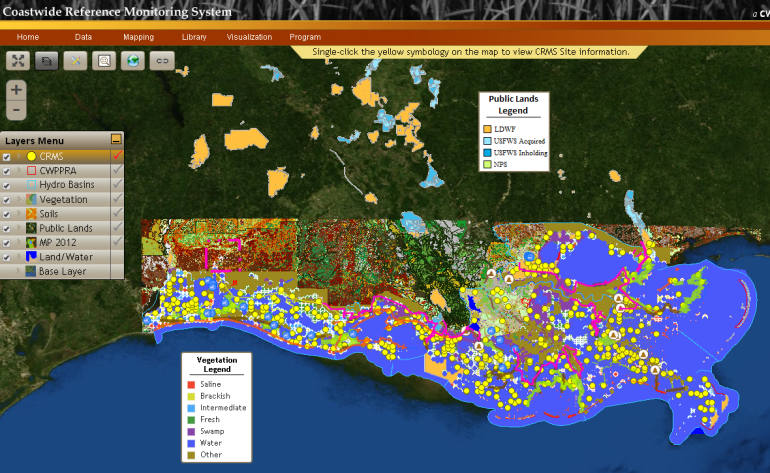
Task: Expand the Soils layer sublist
Action: [x=18, y=214]
